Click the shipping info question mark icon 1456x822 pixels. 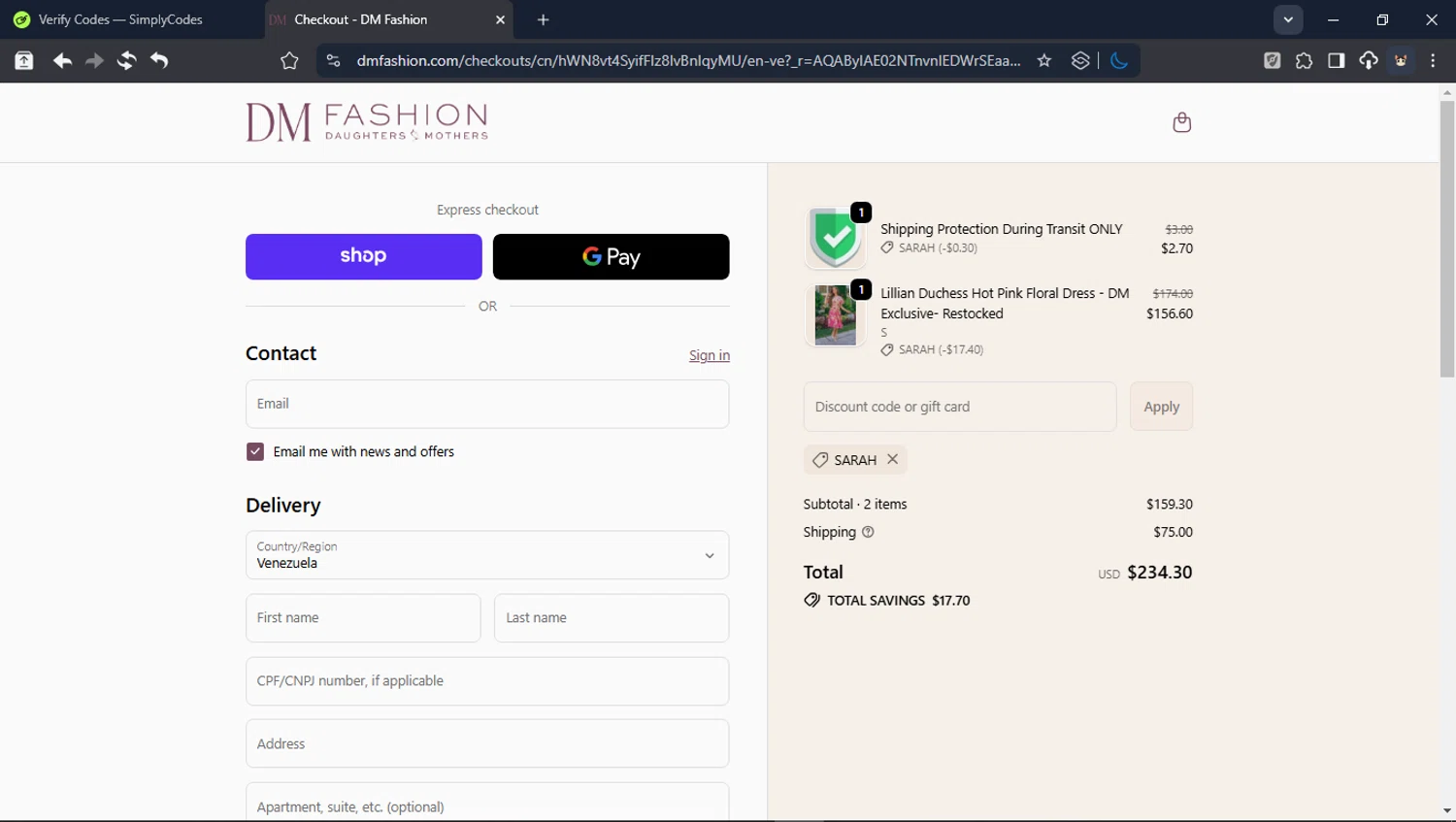868,532
